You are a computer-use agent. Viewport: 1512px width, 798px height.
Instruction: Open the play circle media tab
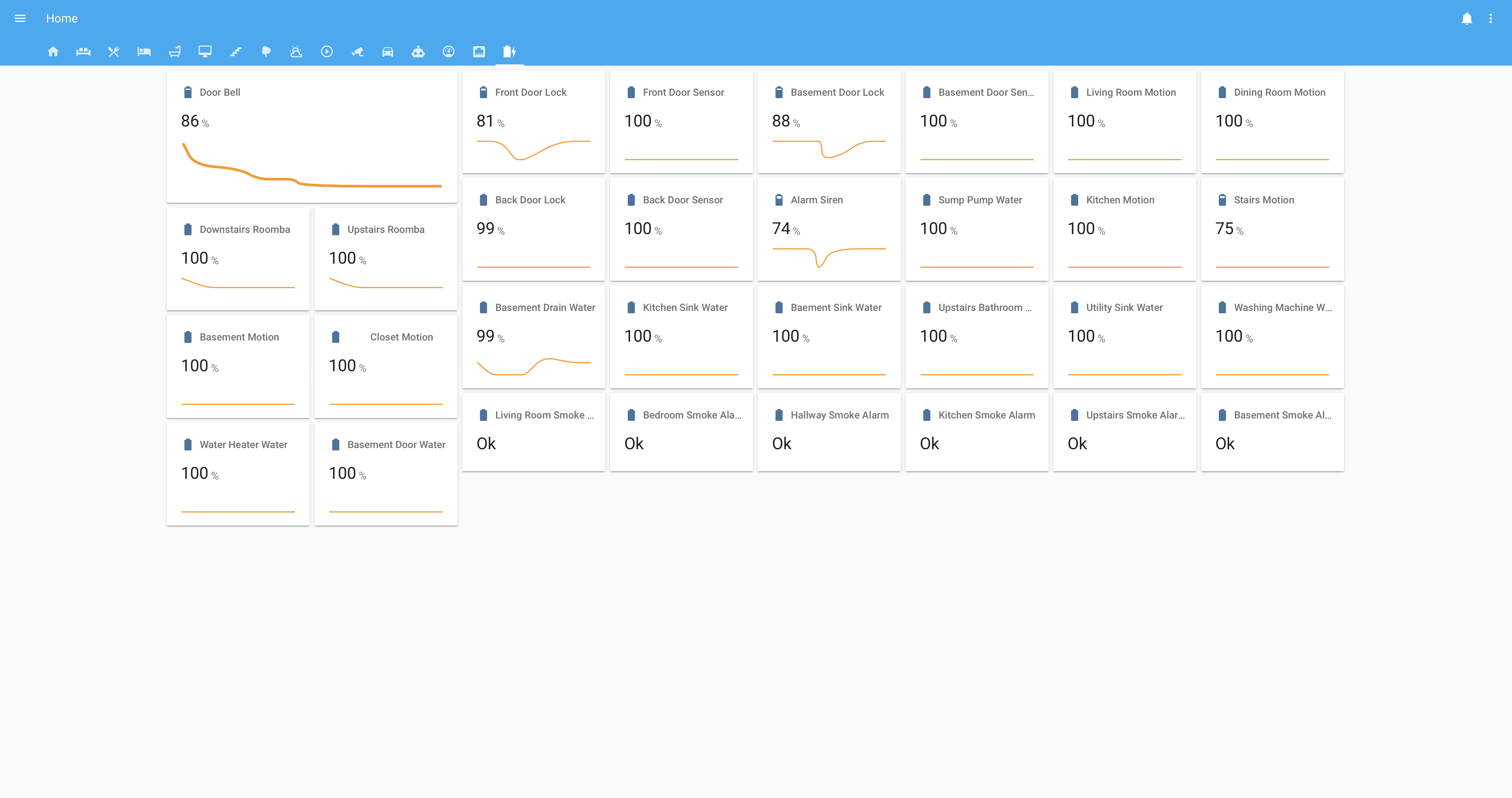pos(327,52)
